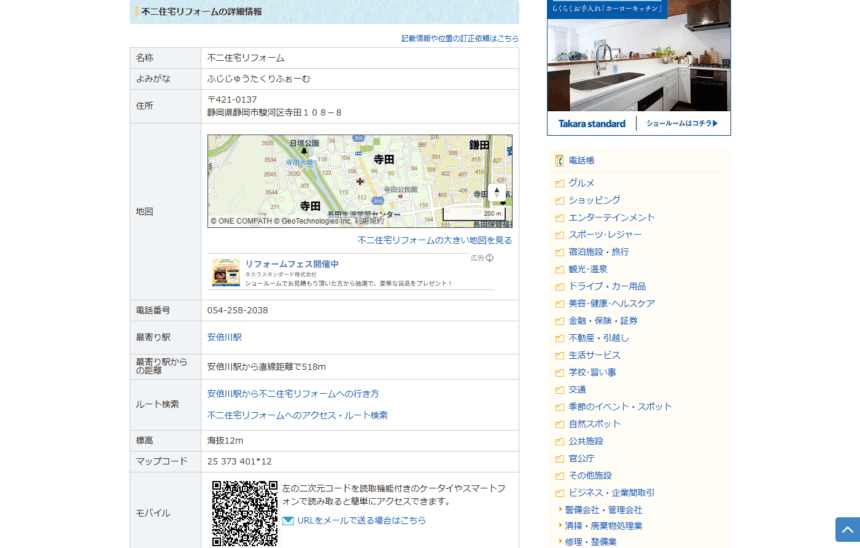Open the リフォームフェス開催中 ad link
The width and height of the screenshot is (860, 548).
tap(291, 264)
